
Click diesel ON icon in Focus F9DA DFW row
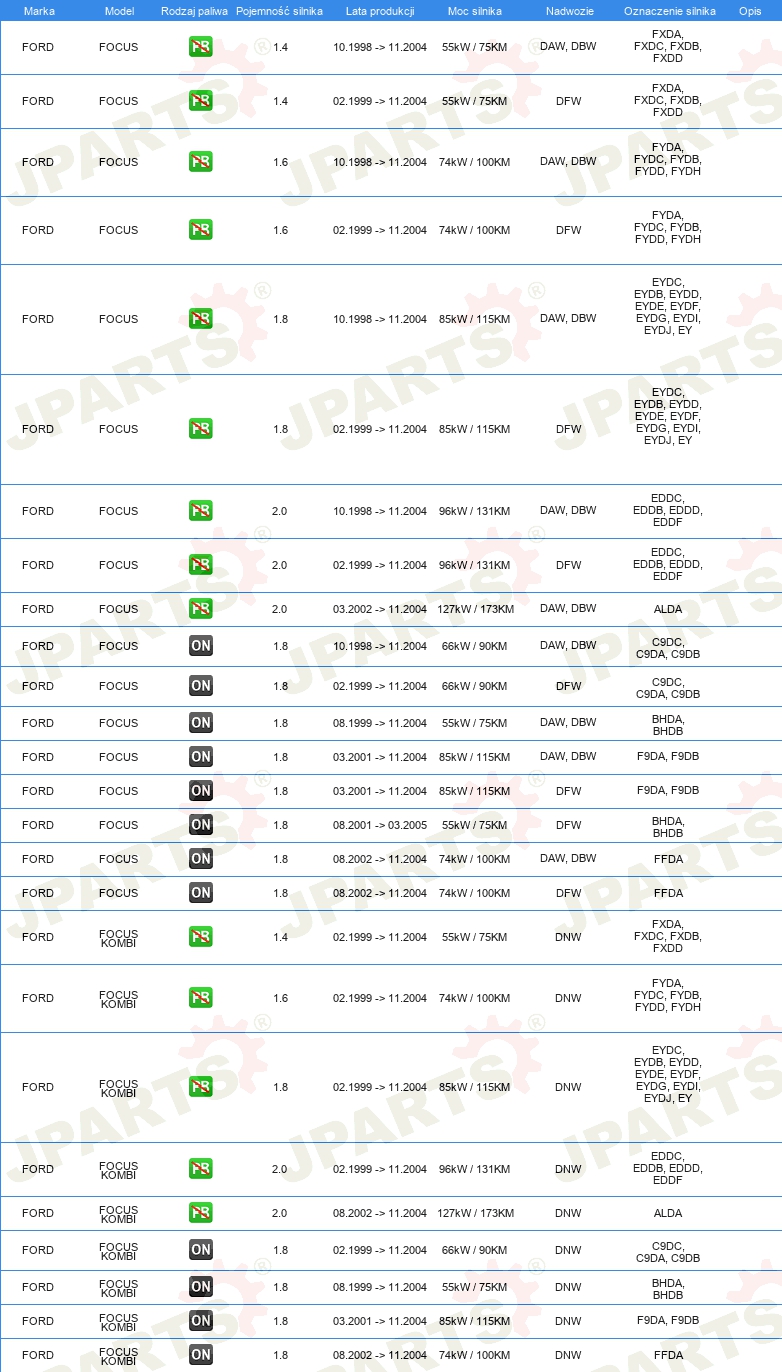(x=200, y=791)
